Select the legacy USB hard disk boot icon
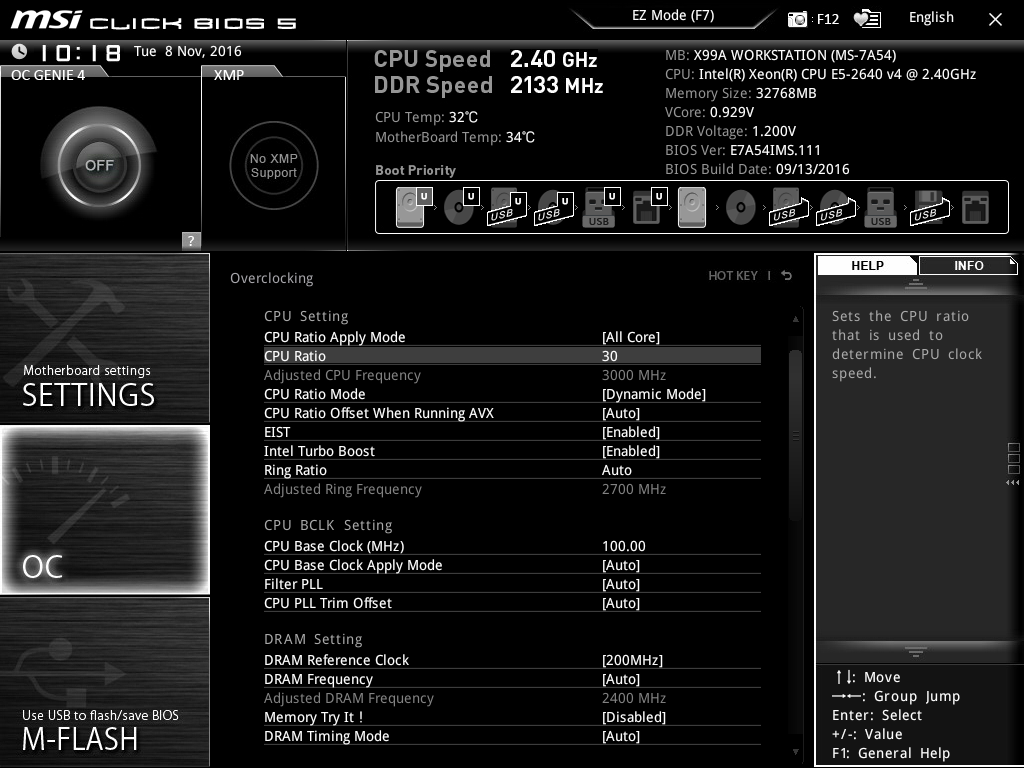The width and height of the screenshot is (1024, 768). coord(789,207)
